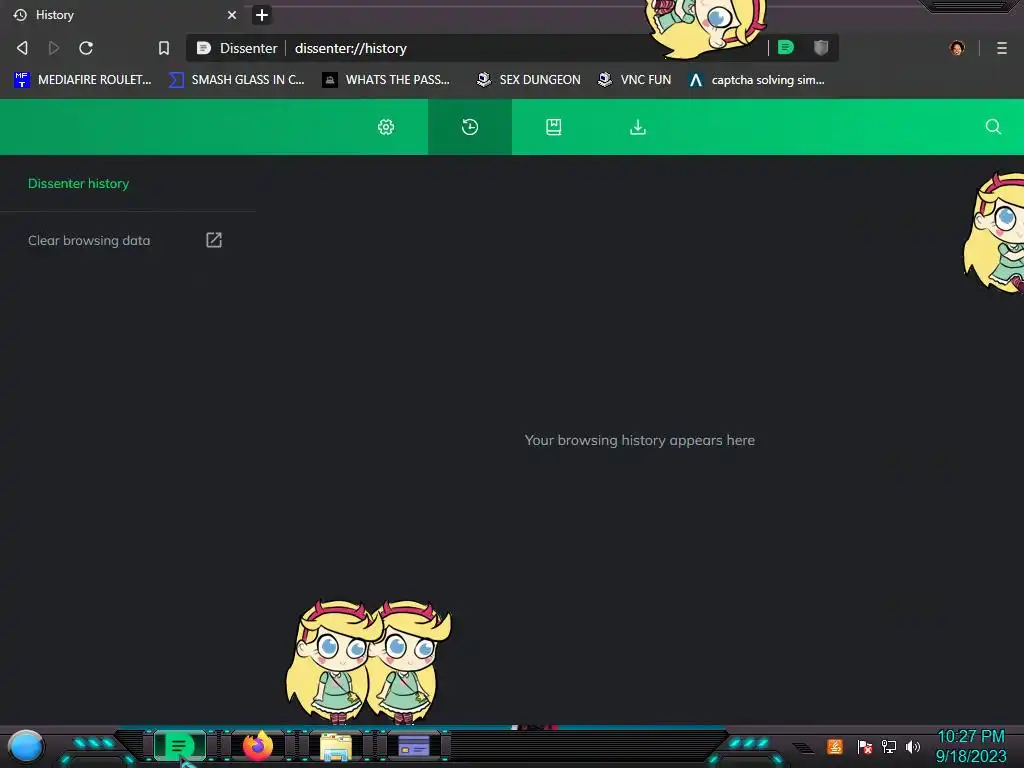
Task: Open Bookmarks icon in green bar
Action: click(553, 127)
